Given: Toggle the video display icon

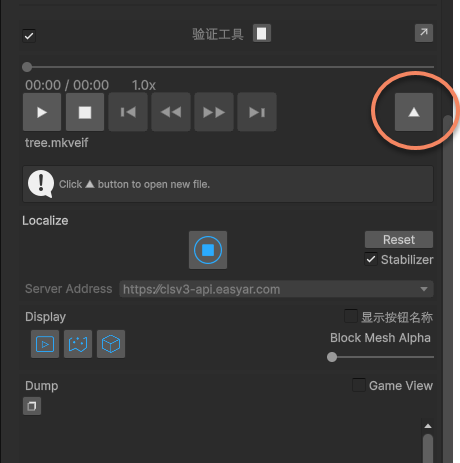Looking at the screenshot, I should (45, 344).
